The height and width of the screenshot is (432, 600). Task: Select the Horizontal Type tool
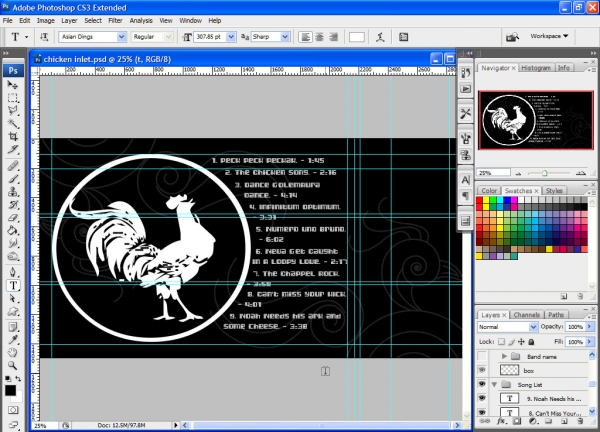pos(13,285)
